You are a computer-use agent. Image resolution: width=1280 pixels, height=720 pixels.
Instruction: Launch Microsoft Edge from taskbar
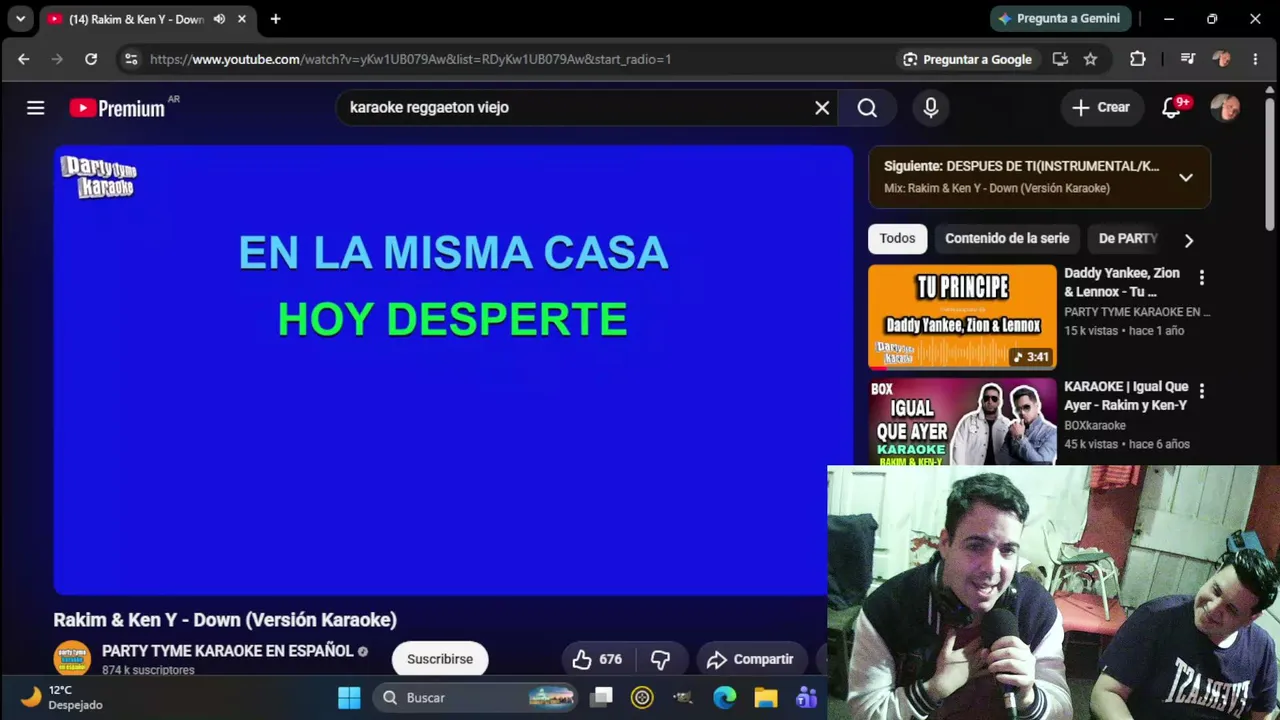coord(724,698)
